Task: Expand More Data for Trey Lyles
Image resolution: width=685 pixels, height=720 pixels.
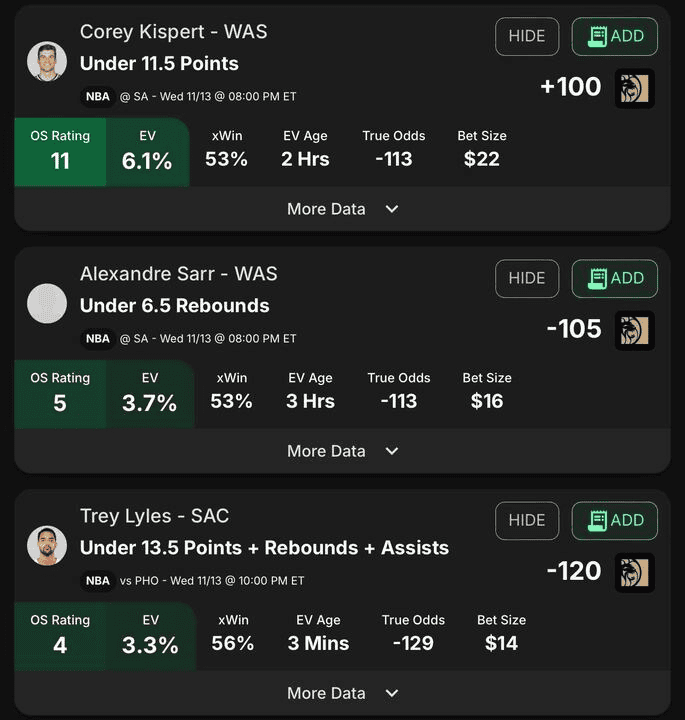Action: (x=342, y=693)
